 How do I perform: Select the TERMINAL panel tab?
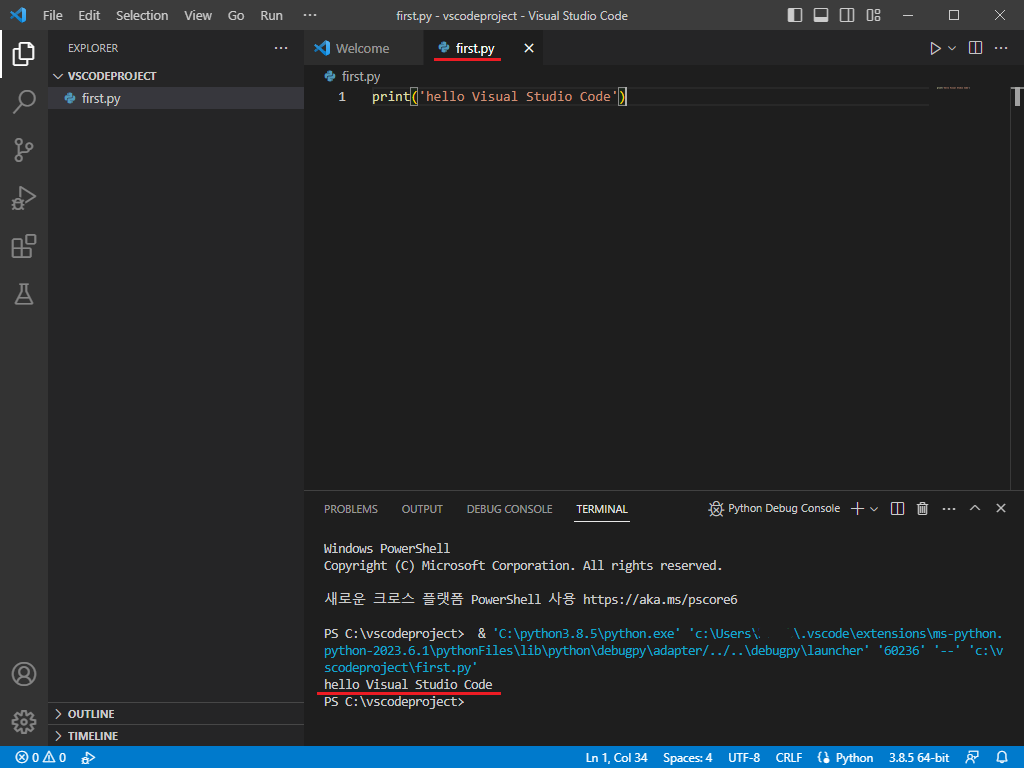(601, 509)
